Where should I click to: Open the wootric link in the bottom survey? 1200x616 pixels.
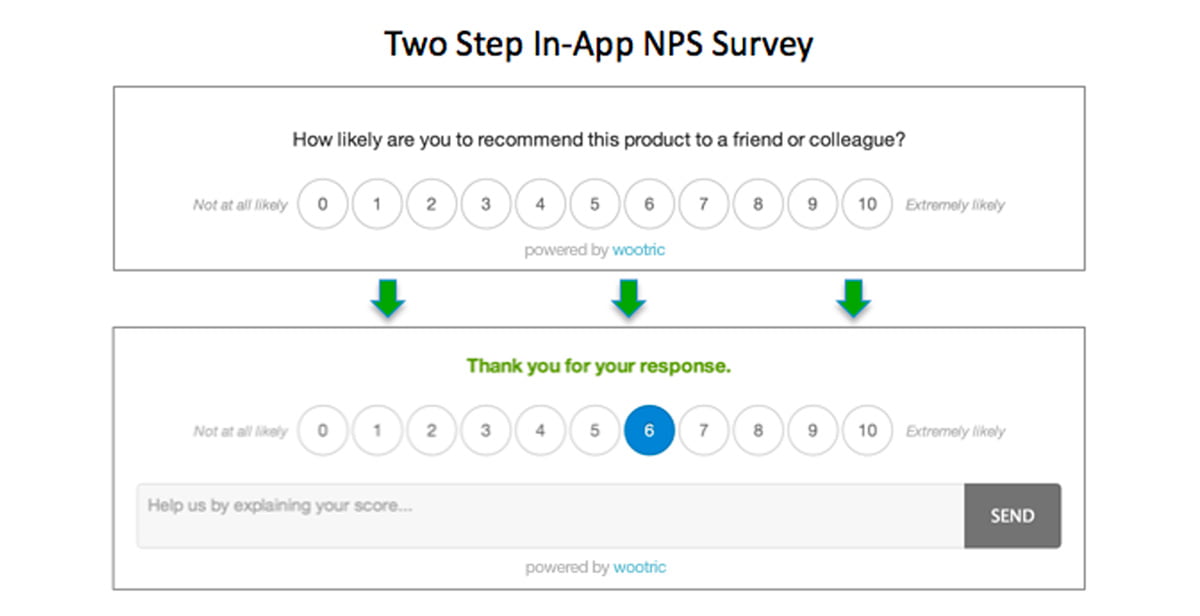pyautogui.click(x=639, y=567)
